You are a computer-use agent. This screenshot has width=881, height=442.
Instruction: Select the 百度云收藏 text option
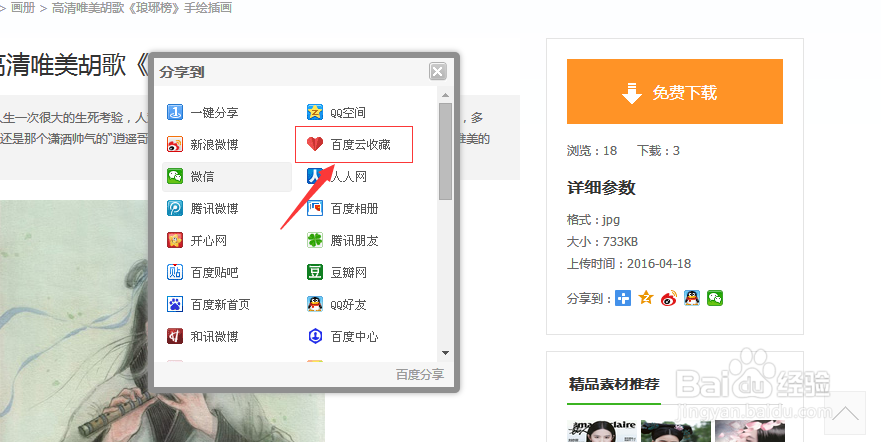361,145
